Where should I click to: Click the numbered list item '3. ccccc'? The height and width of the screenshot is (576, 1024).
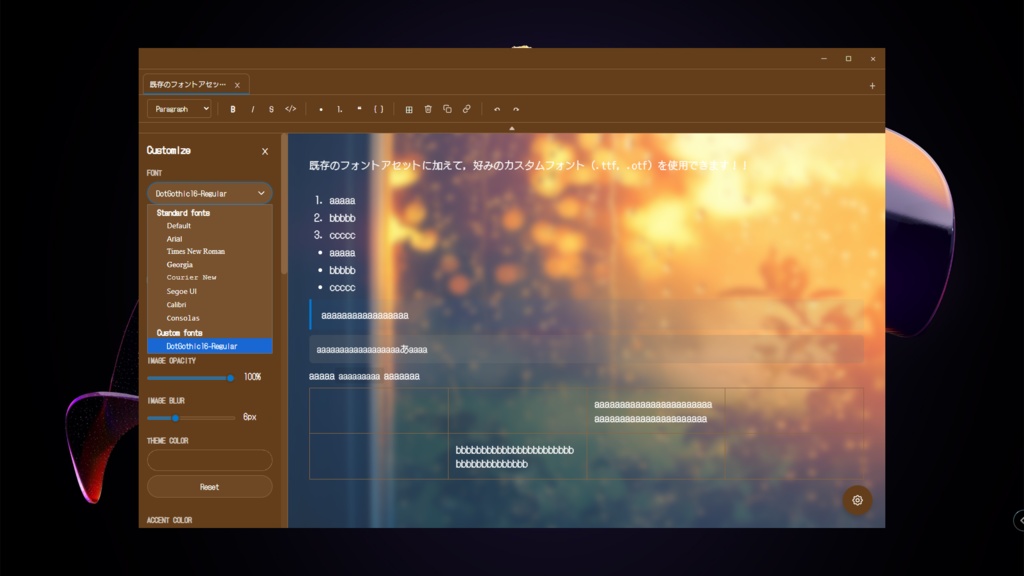pos(335,235)
